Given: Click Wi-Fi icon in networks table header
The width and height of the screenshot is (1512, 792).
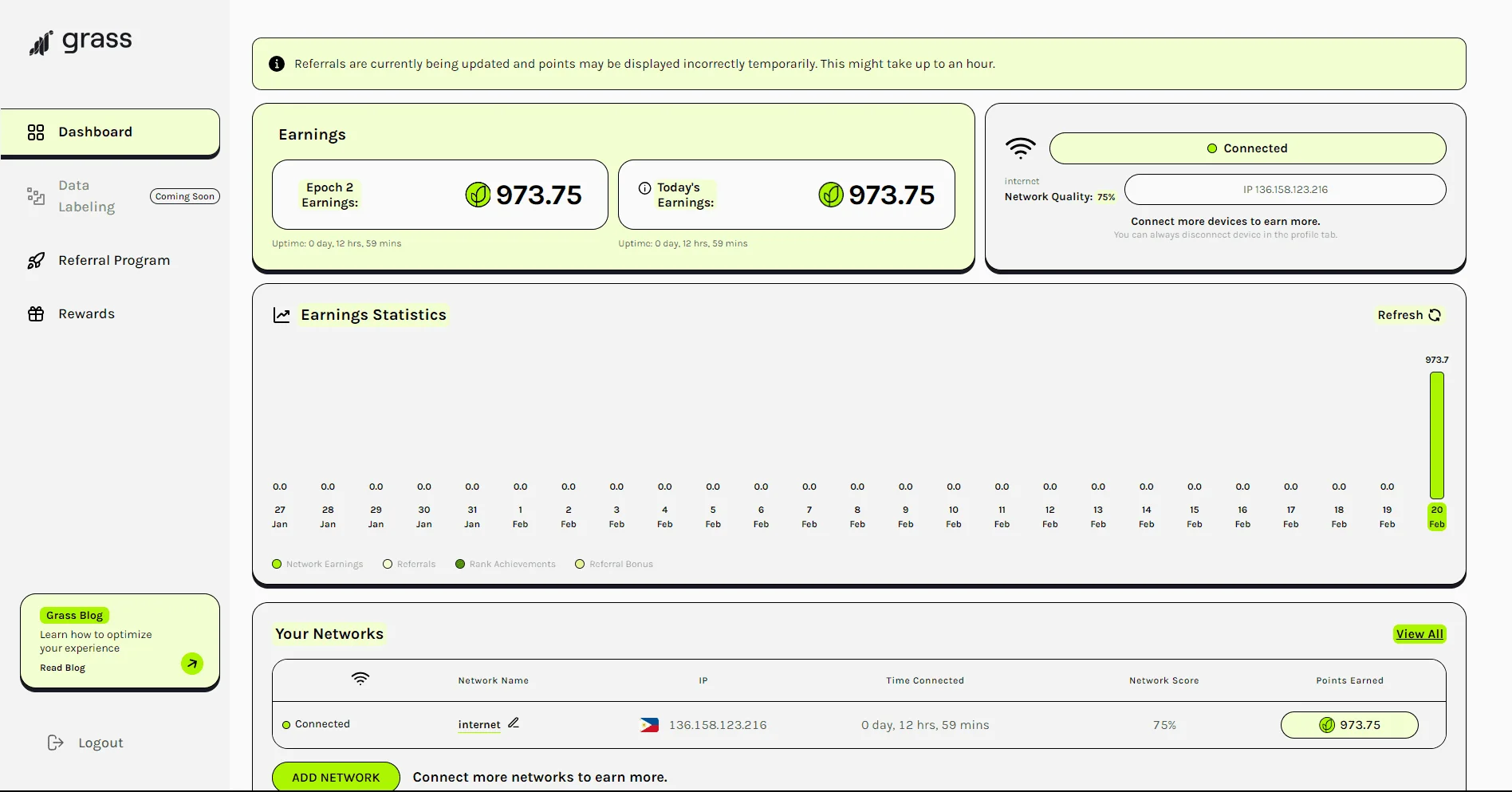Looking at the screenshot, I should (x=360, y=679).
